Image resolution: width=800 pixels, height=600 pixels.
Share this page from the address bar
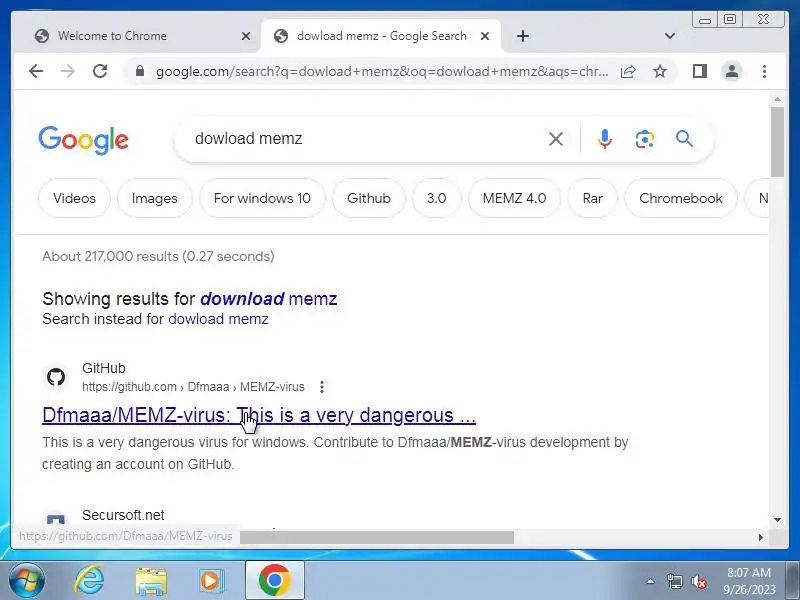point(628,71)
